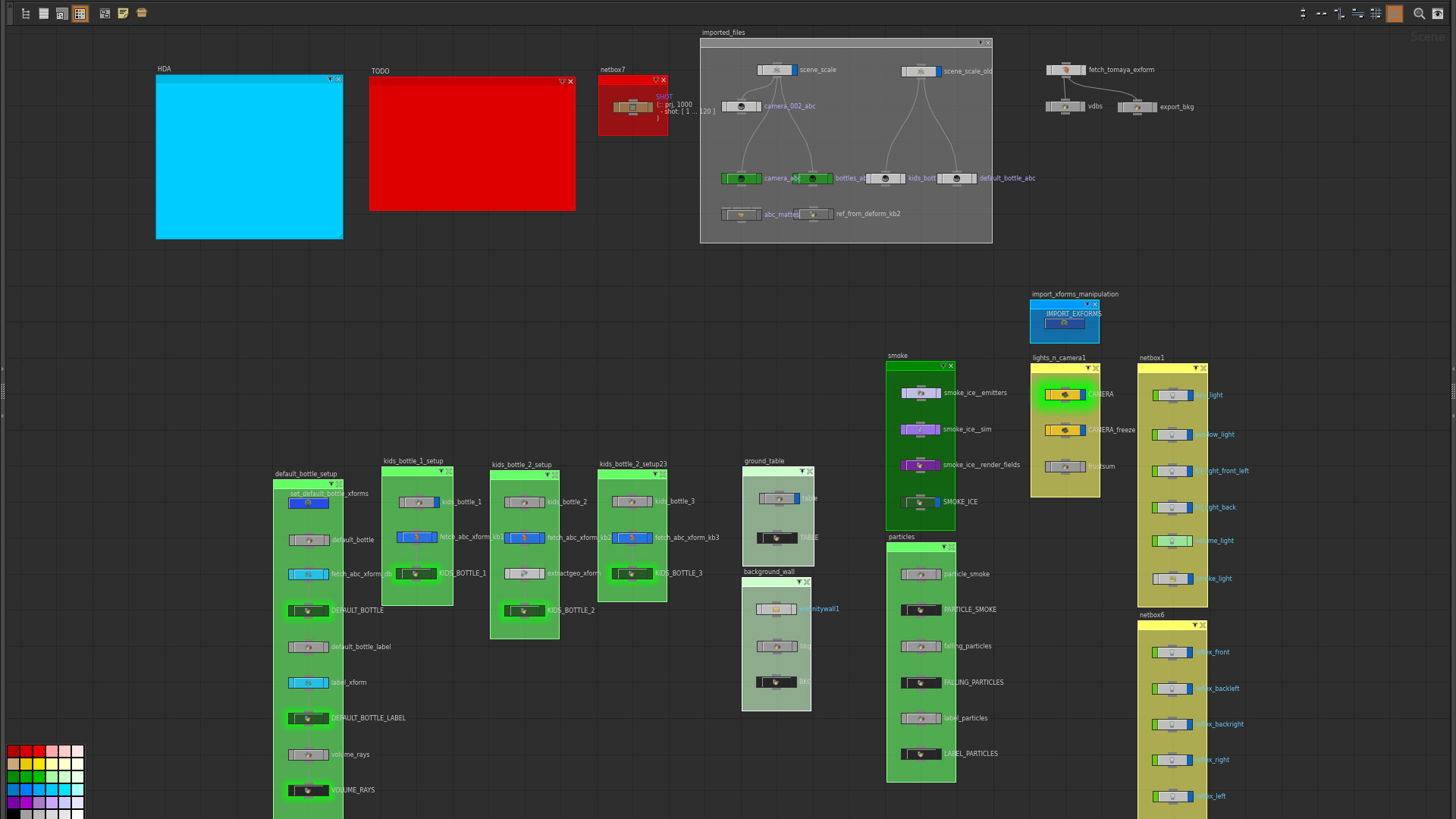Image resolution: width=1456 pixels, height=819 pixels.
Task: Open the find node magnifier icon
Action: click(1419, 14)
